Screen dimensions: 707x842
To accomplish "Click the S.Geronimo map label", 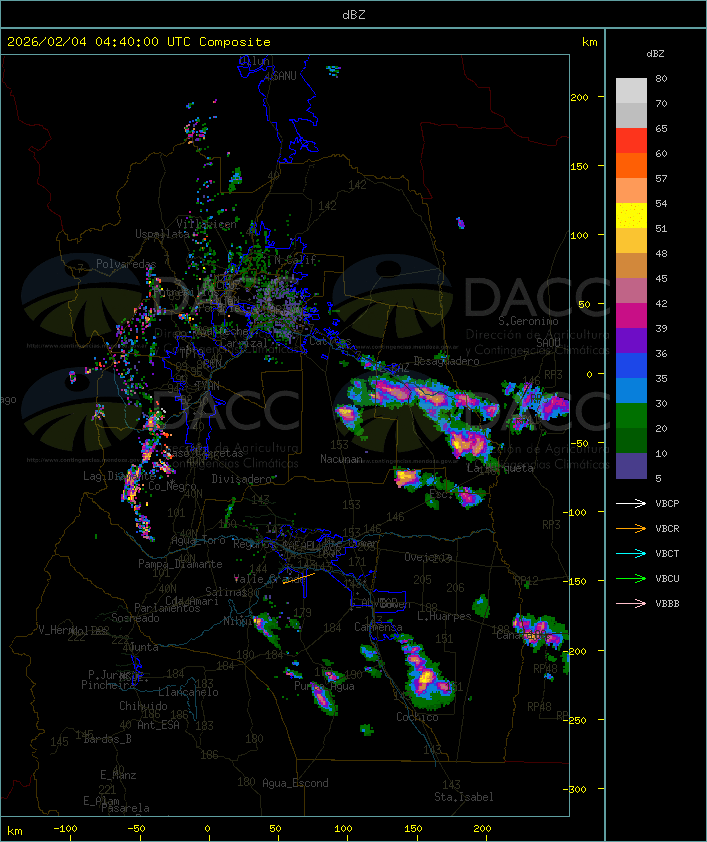I will 528,321.
